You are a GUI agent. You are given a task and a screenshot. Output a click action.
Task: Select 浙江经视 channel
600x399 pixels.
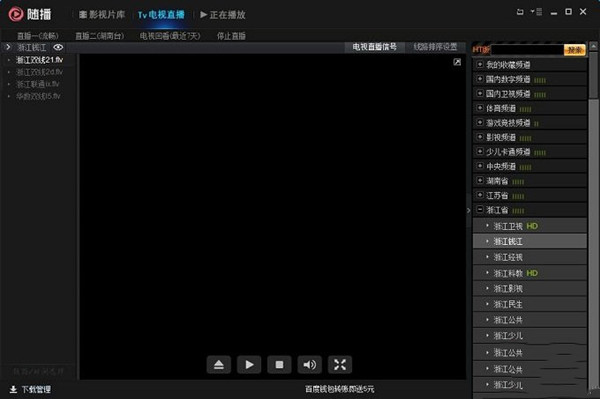pyautogui.click(x=530, y=257)
